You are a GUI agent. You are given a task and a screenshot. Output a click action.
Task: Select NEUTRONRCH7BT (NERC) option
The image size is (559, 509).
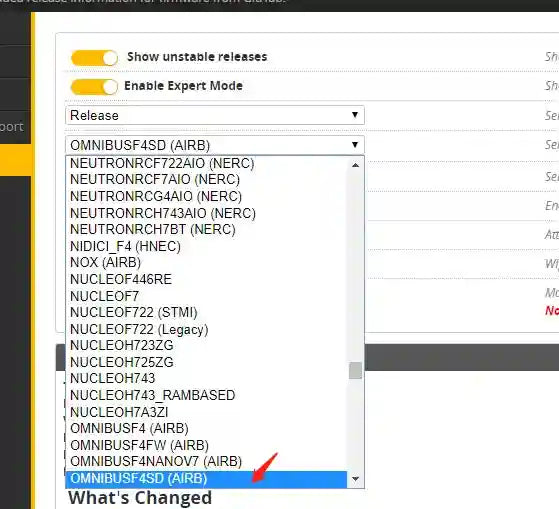[x=206, y=230]
